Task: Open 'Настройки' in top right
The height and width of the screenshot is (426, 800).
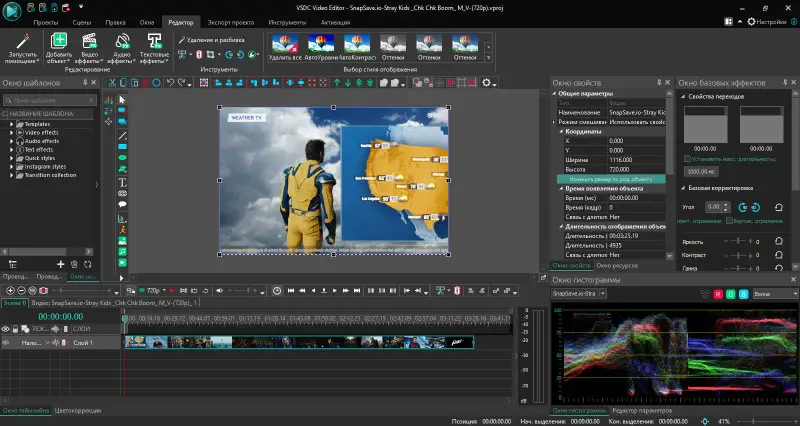Action: pos(766,22)
